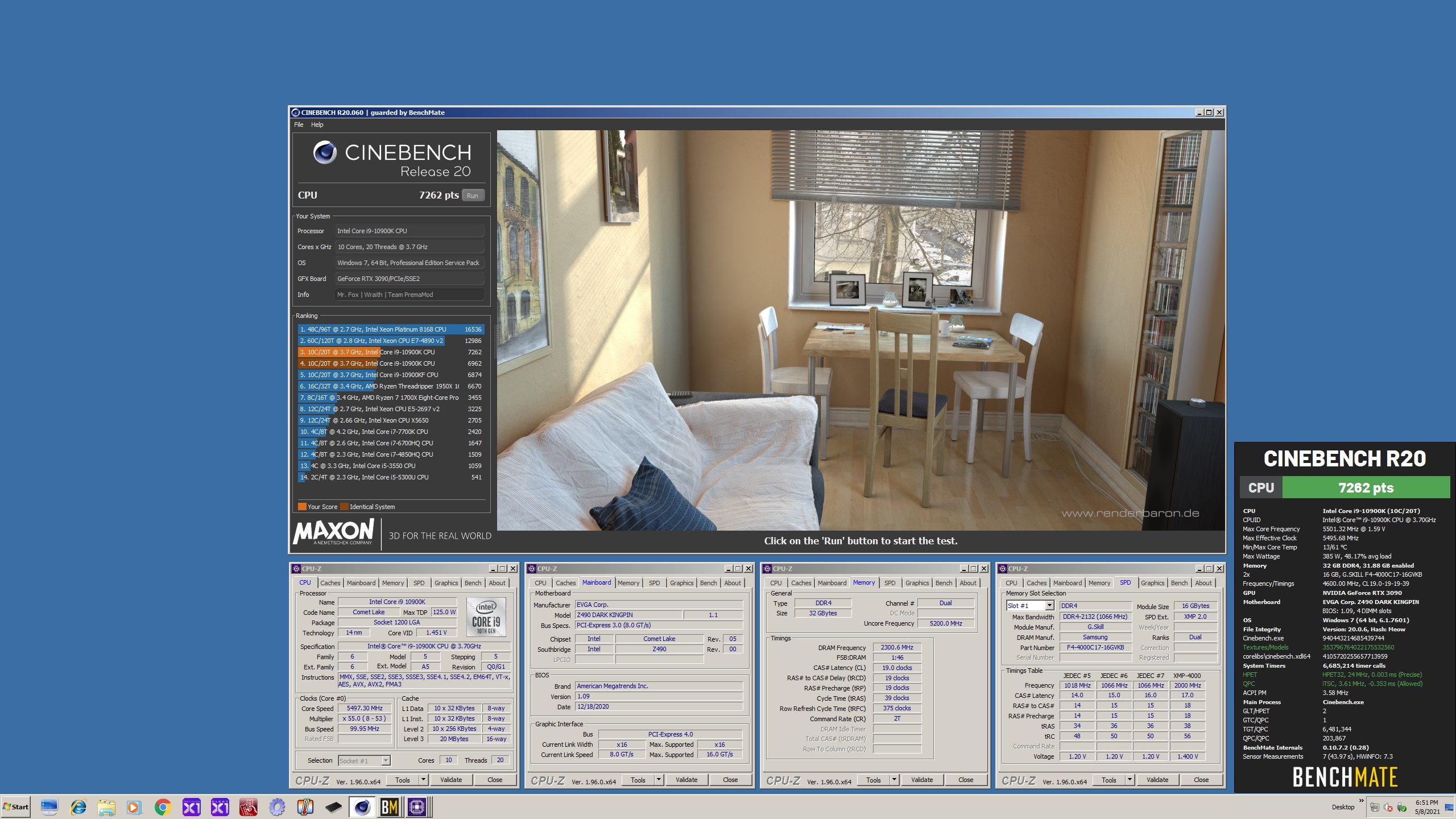The height and width of the screenshot is (819, 1456).
Task: Launch Internet Explorer from the taskbar
Action: 78,807
